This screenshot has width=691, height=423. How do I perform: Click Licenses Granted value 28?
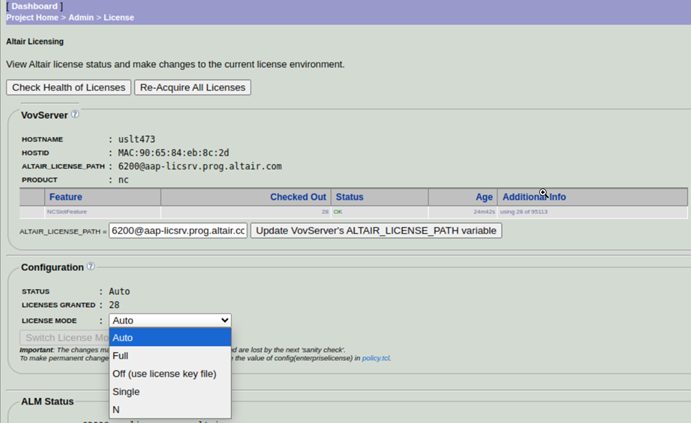(x=114, y=305)
